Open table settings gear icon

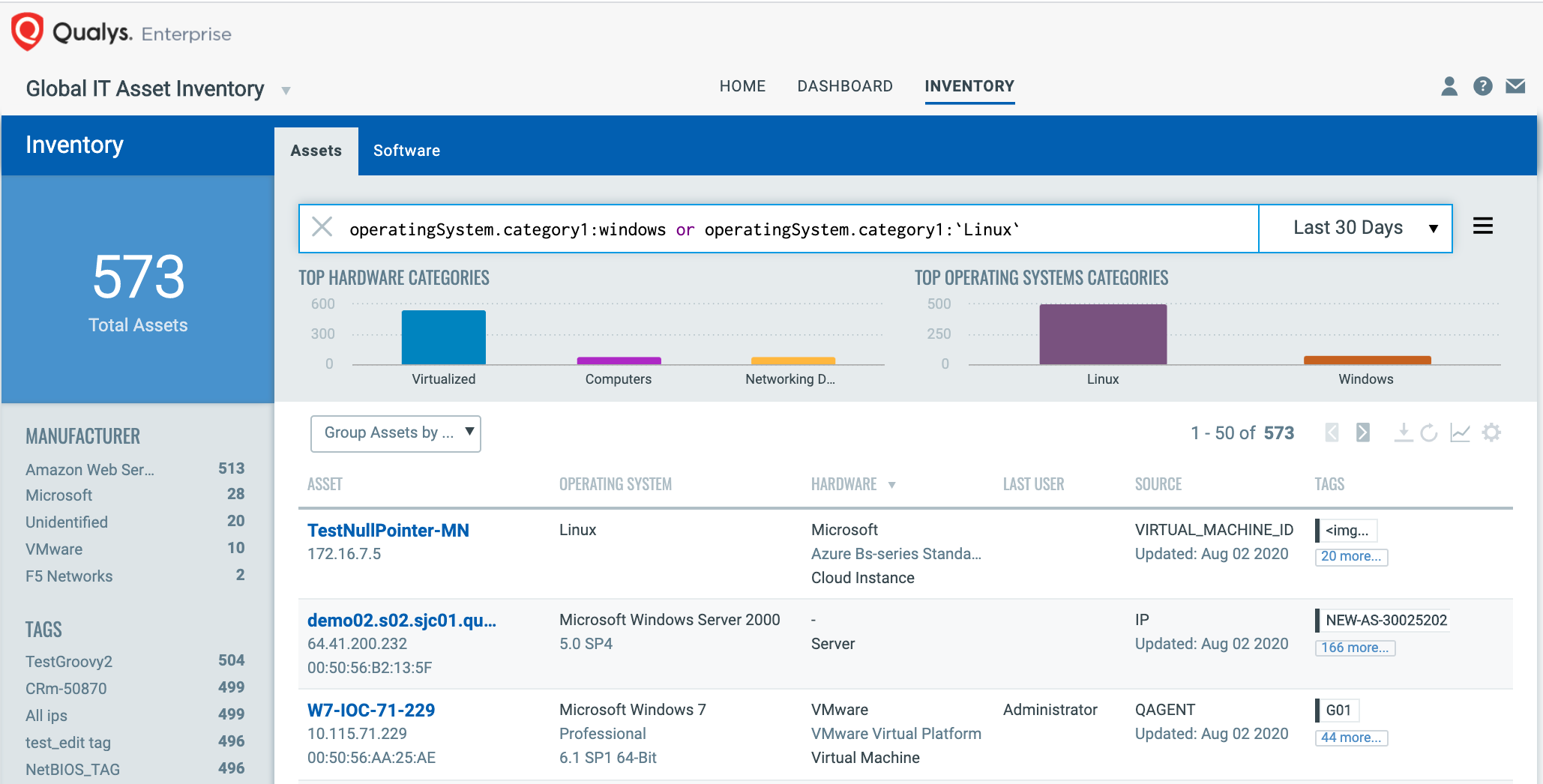click(x=1492, y=432)
